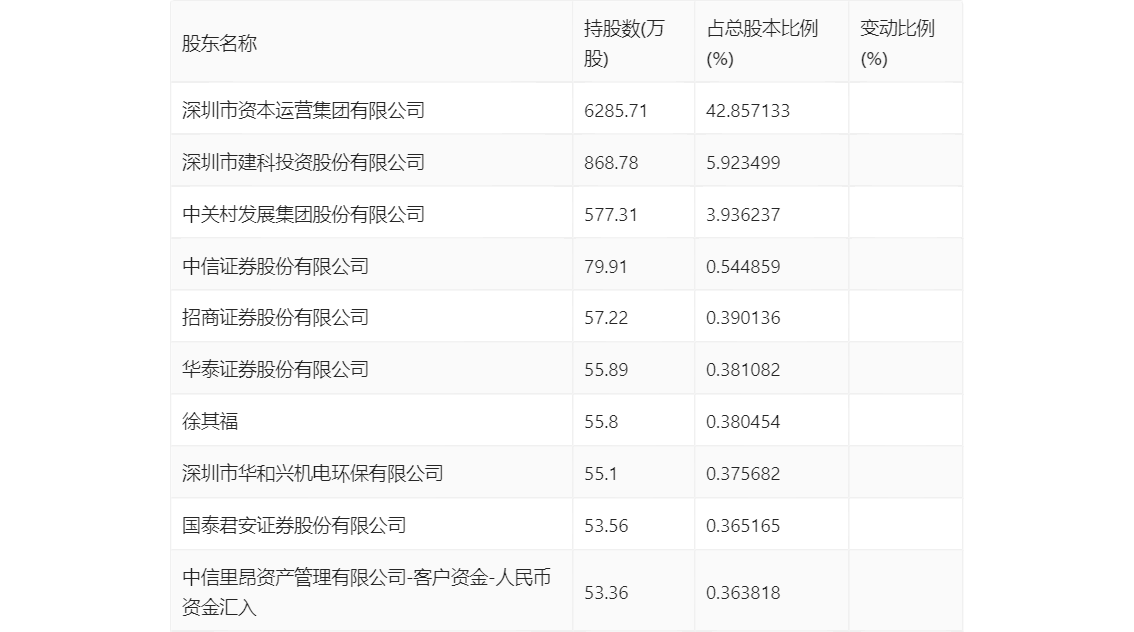Select the percentage 0.380454
Image resolution: width=1134 pixels, height=632 pixels.
743,422
